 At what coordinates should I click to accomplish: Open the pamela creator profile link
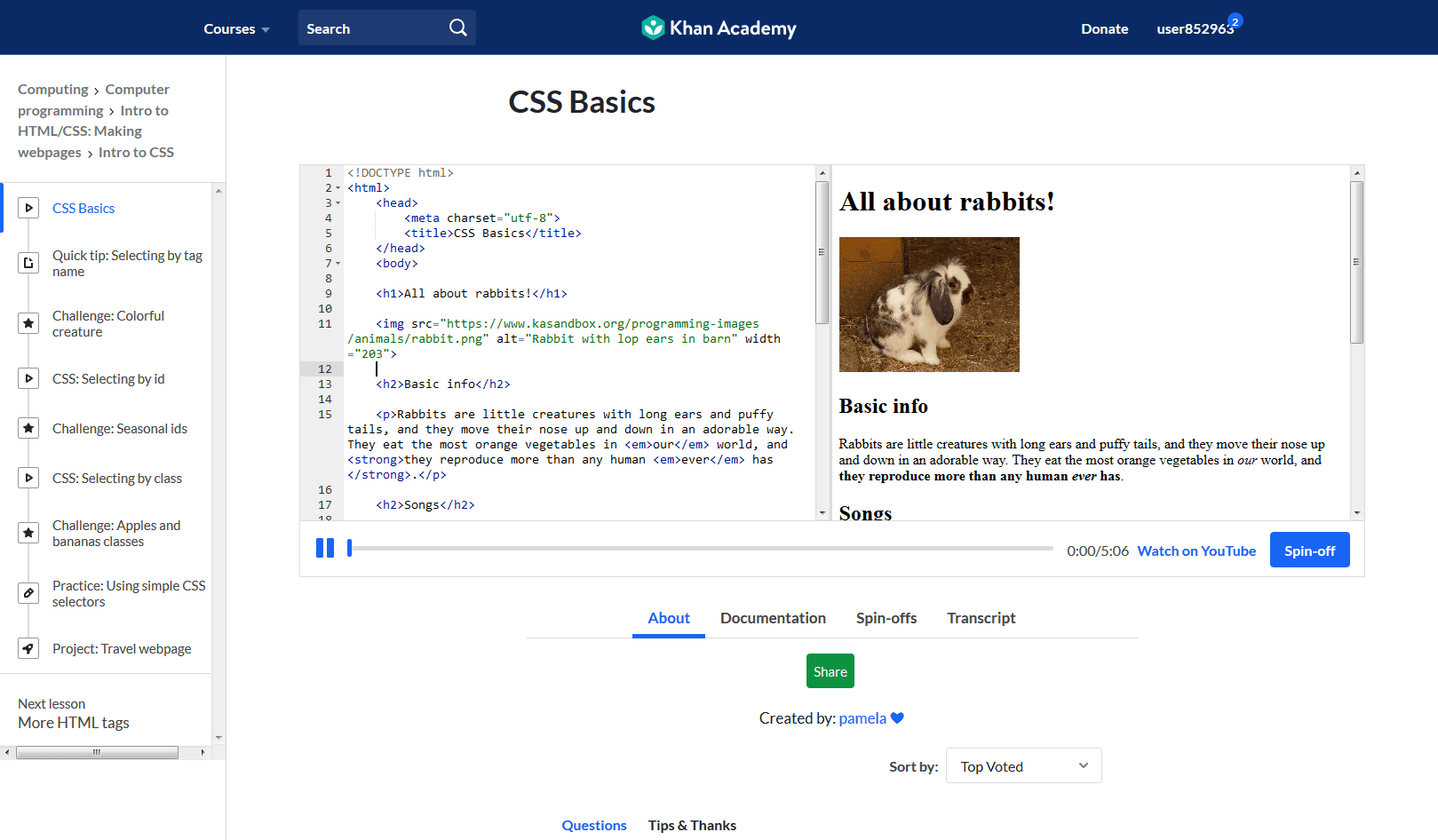(x=862, y=717)
